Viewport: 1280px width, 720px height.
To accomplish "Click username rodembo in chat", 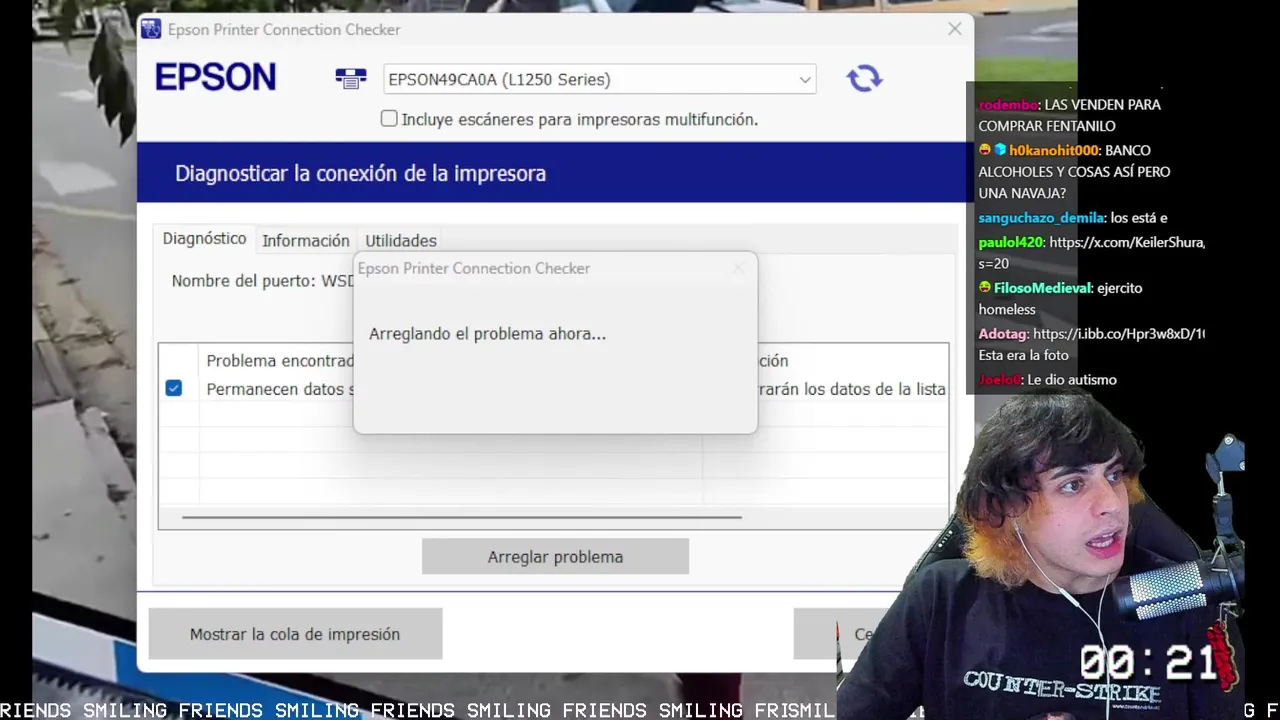I will point(1008,104).
